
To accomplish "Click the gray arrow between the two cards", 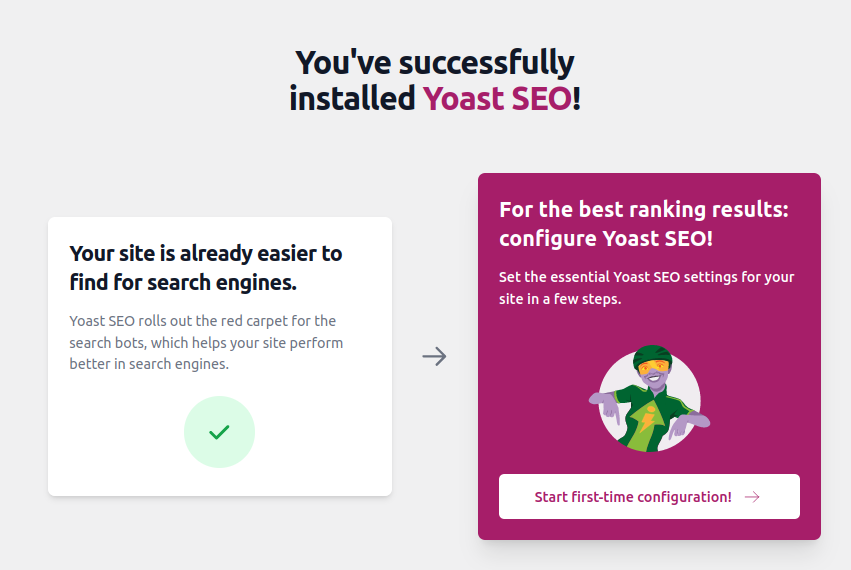I will point(434,356).
